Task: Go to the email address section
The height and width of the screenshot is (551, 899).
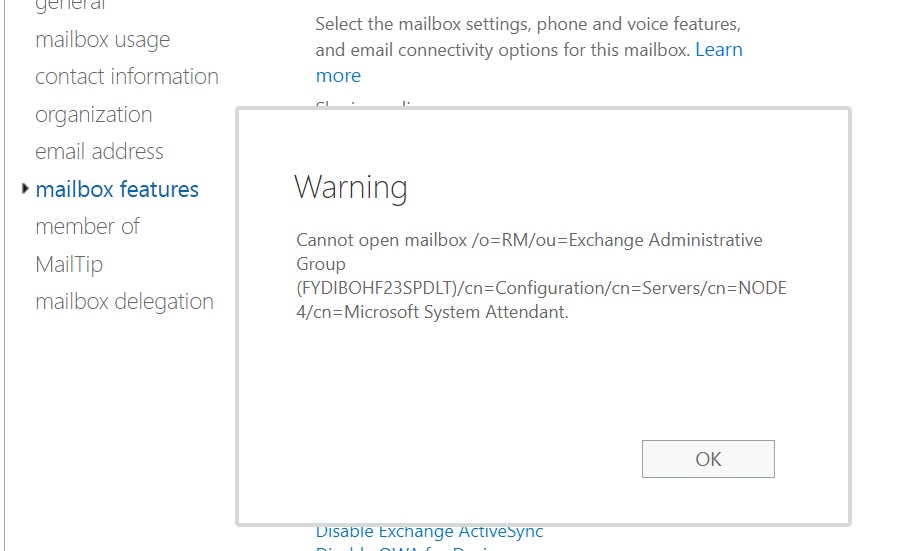Action: point(99,151)
